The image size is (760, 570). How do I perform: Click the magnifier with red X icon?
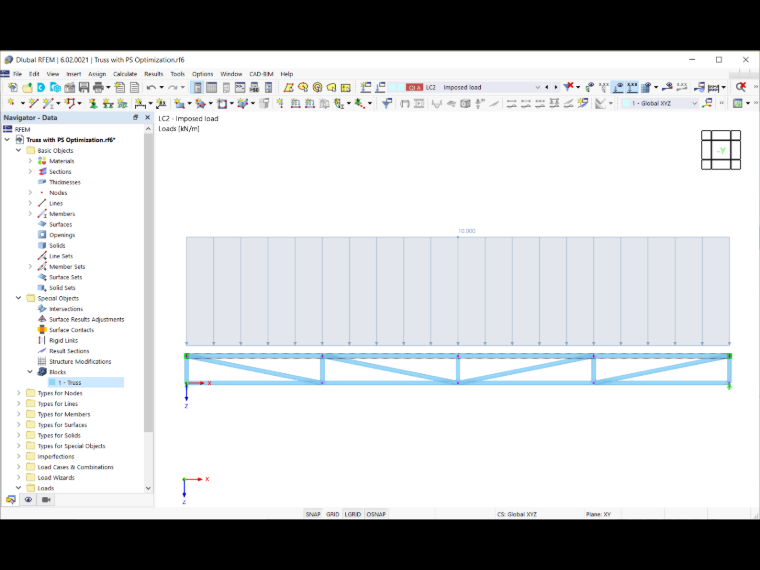741,87
